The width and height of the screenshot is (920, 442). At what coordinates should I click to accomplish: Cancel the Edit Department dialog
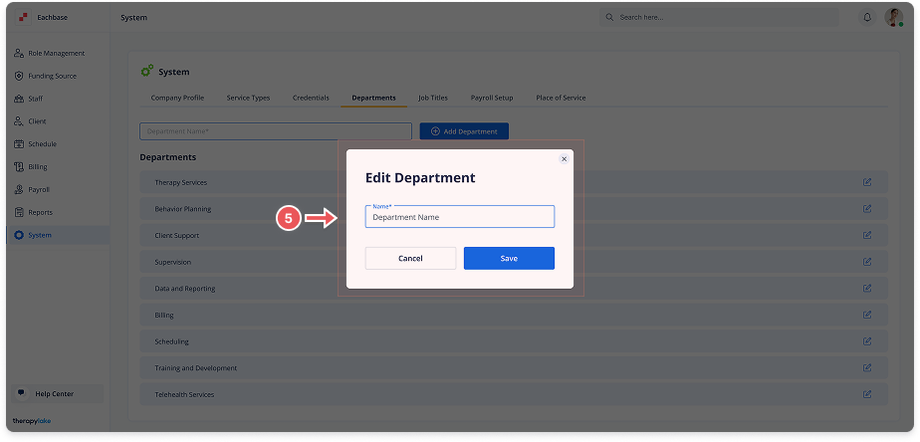[410, 258]
